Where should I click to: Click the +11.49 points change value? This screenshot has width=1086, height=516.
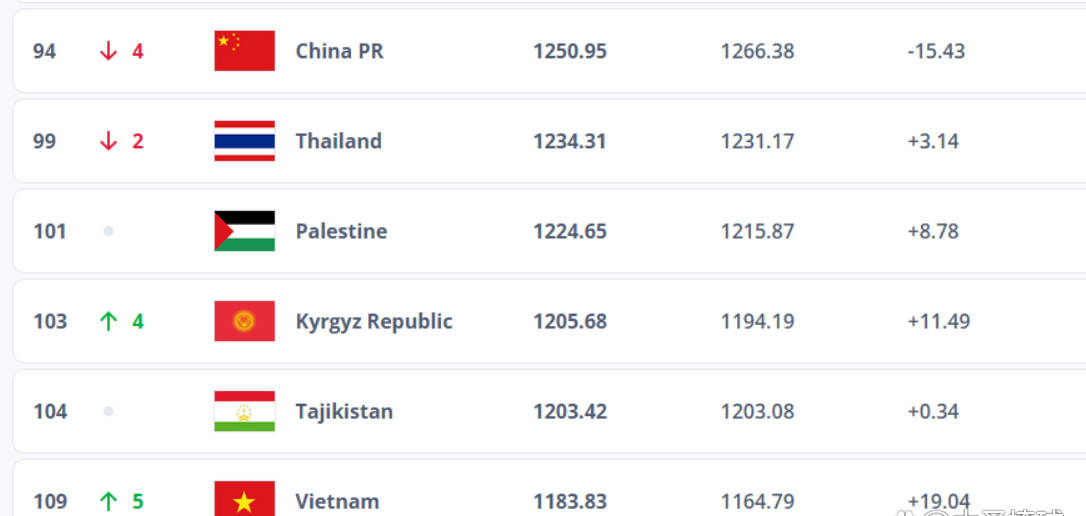tap(938, 321)
